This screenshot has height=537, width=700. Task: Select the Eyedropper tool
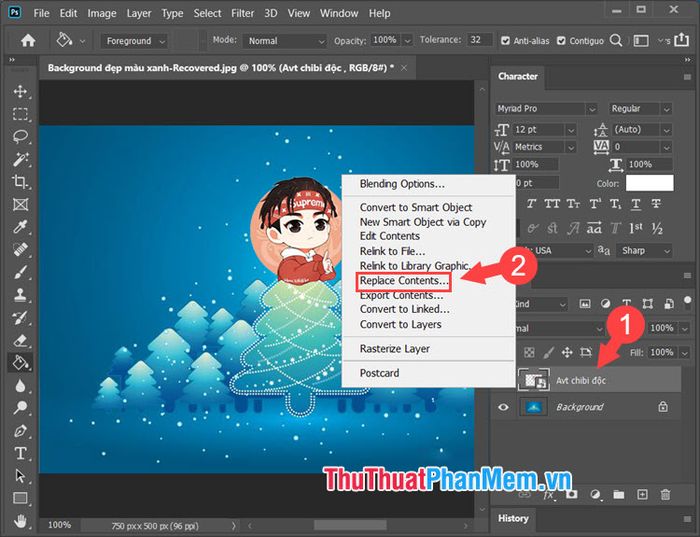pyautogui.click(x=20, y=227)
